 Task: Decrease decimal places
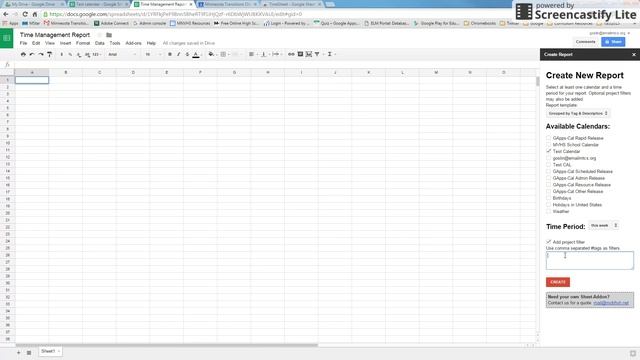(79, 54)
